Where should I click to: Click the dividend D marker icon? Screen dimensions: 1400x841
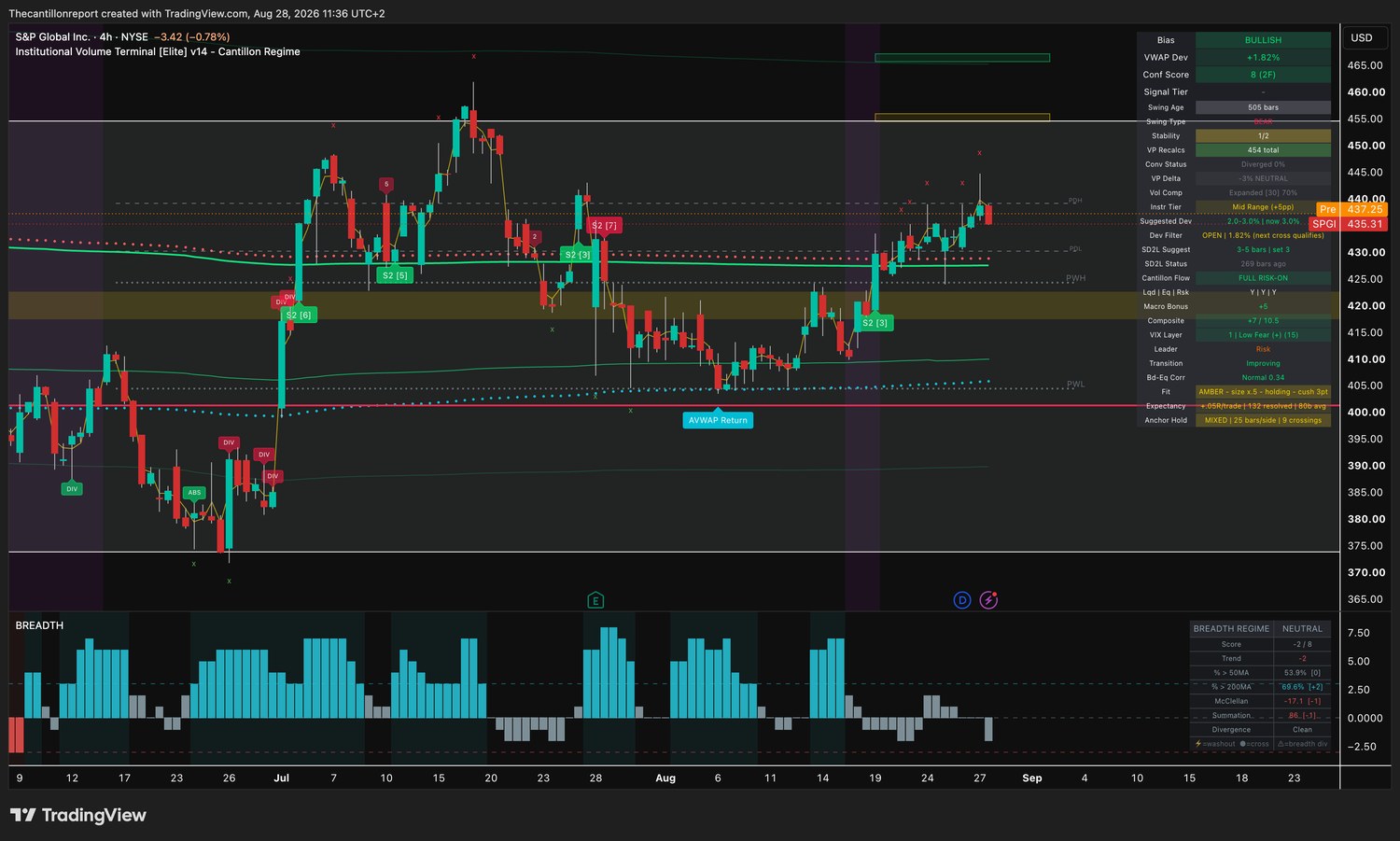point(962,600)
